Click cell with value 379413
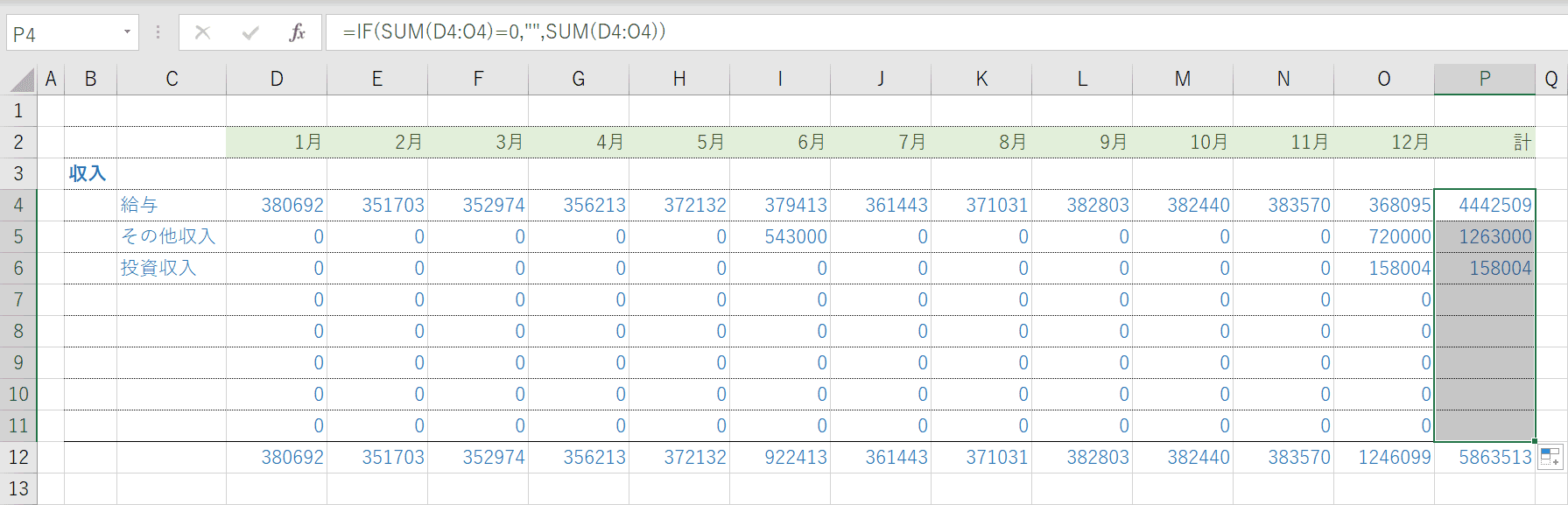This screenshot has height=505, width=1568. (780, 206)
